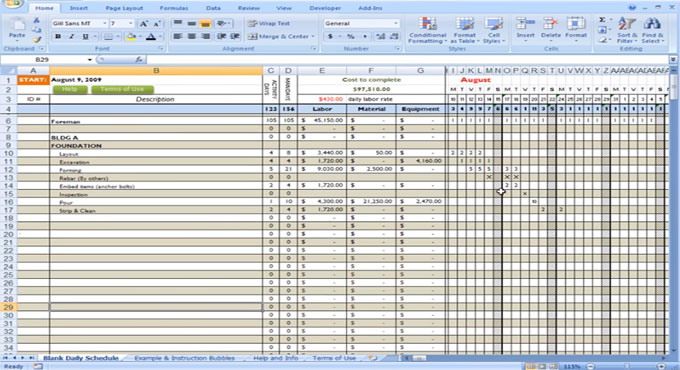Screen dimensions: 680x370
Task: Toggle Middle Align
Action: tap(192, 23)
